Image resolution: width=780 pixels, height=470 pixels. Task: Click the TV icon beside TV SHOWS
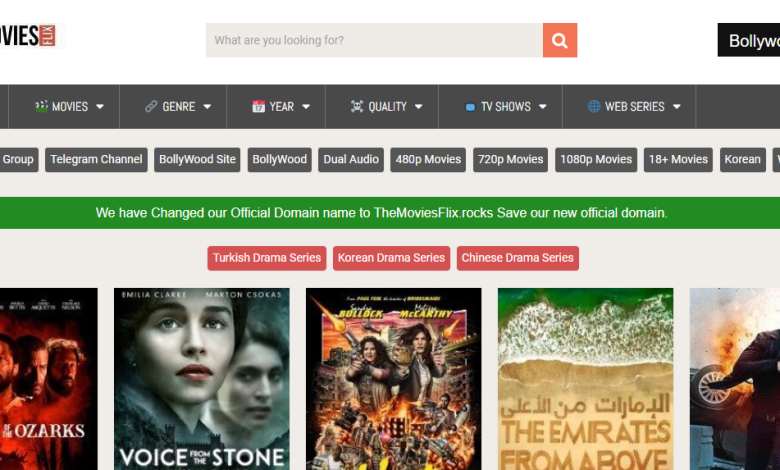[470, 107]
